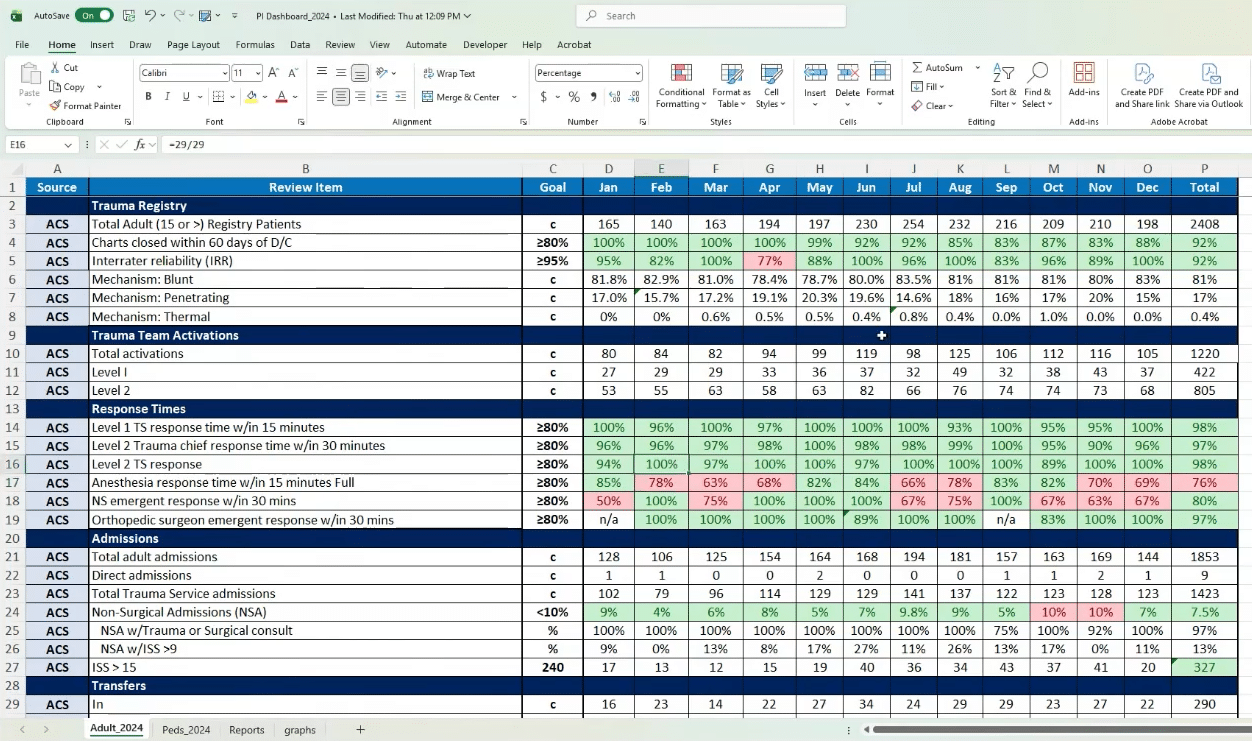Open the Find & Select magnifier

tap(1038, 86)
